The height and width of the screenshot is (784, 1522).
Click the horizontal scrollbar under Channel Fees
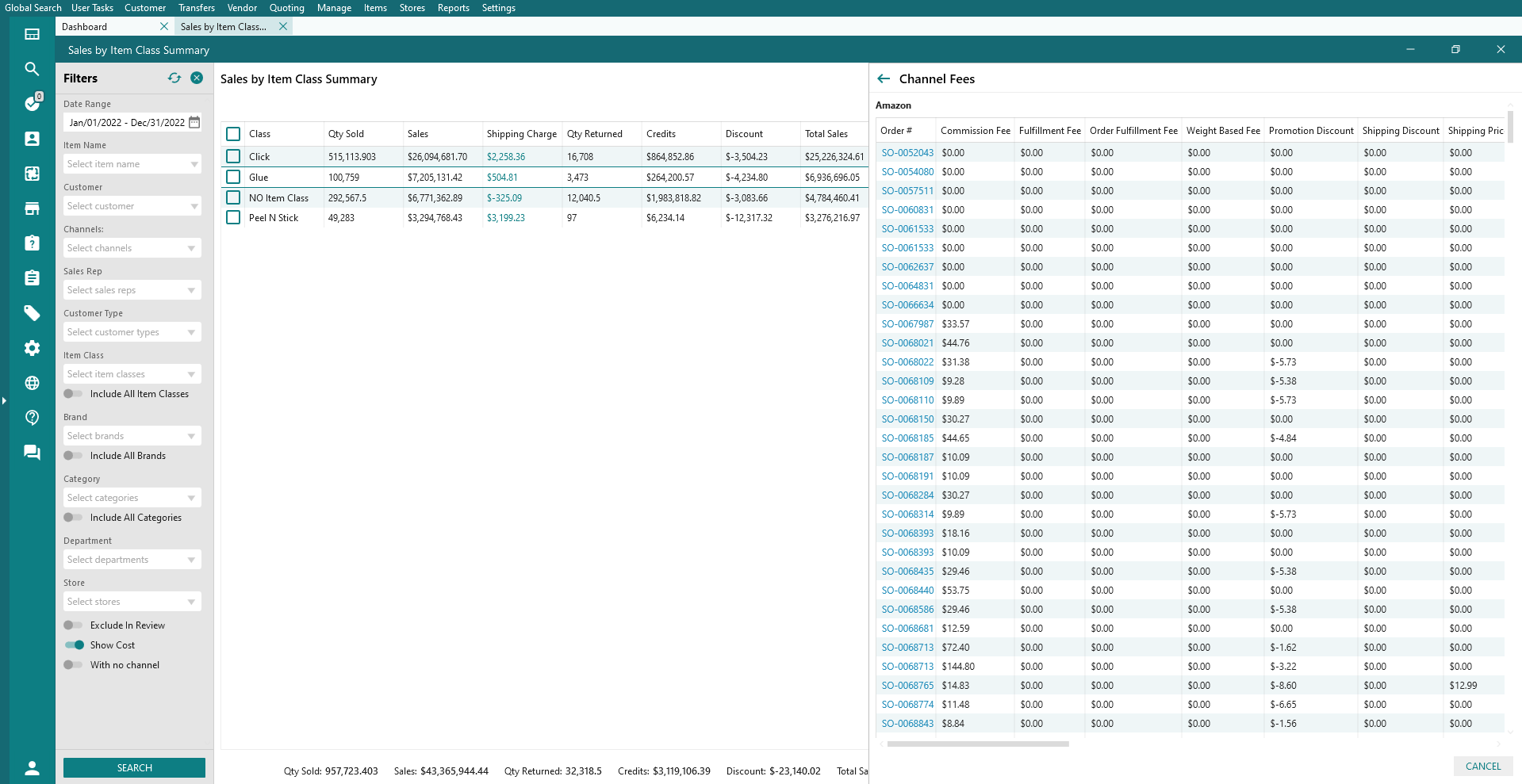978,744
